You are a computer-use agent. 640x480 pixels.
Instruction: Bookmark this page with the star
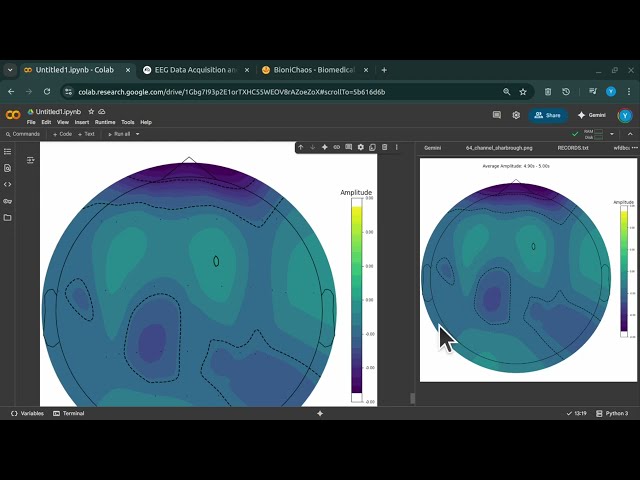click(523, 92)
